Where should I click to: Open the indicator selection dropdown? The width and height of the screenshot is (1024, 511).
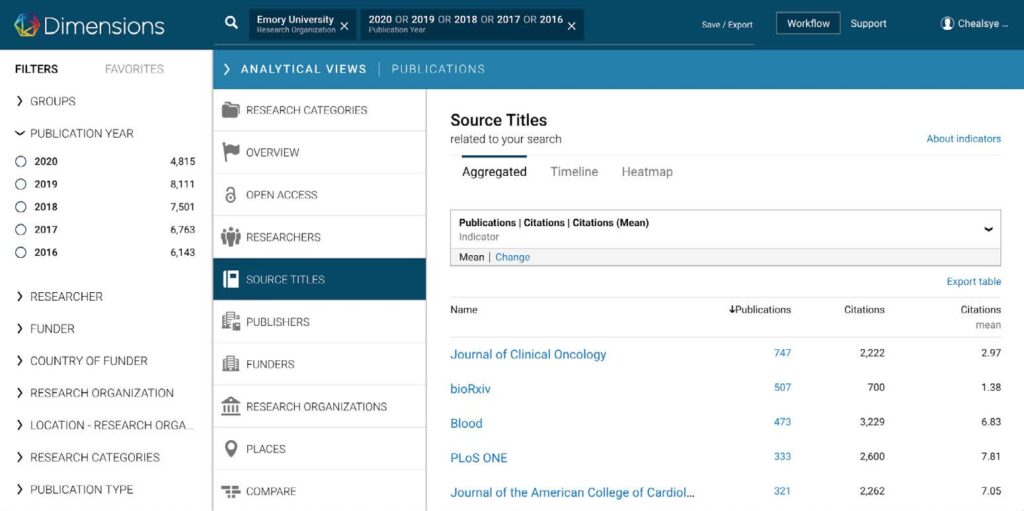click(x=987, y=229)
